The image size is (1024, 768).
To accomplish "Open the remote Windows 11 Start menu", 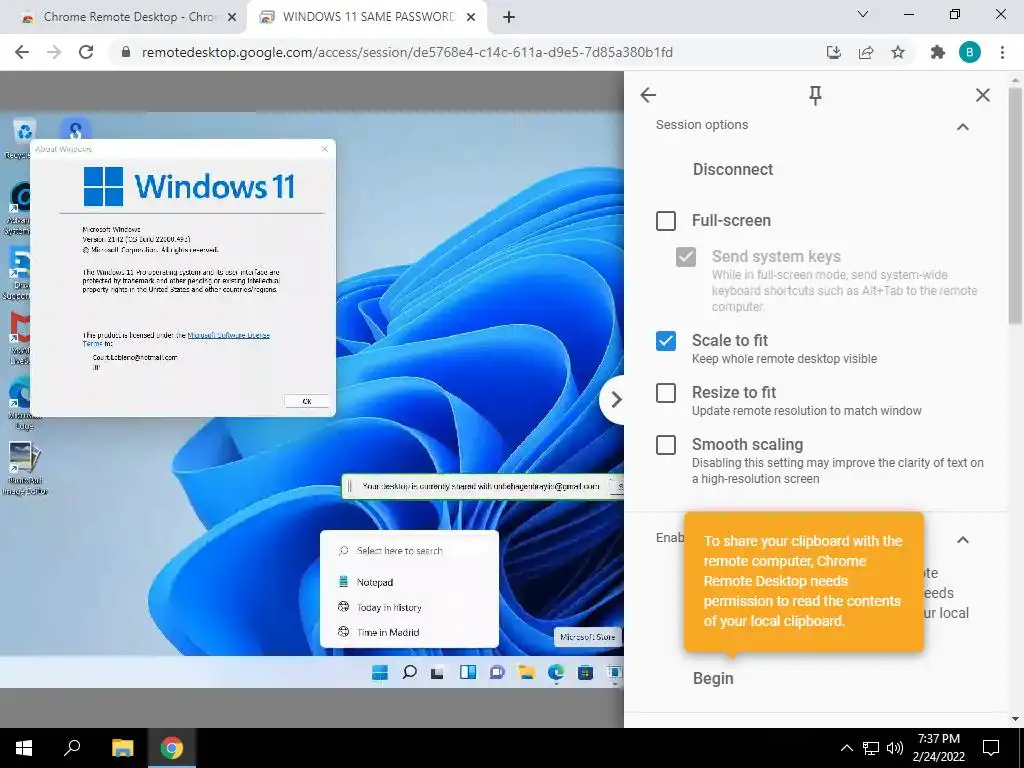I will [379, 672].
